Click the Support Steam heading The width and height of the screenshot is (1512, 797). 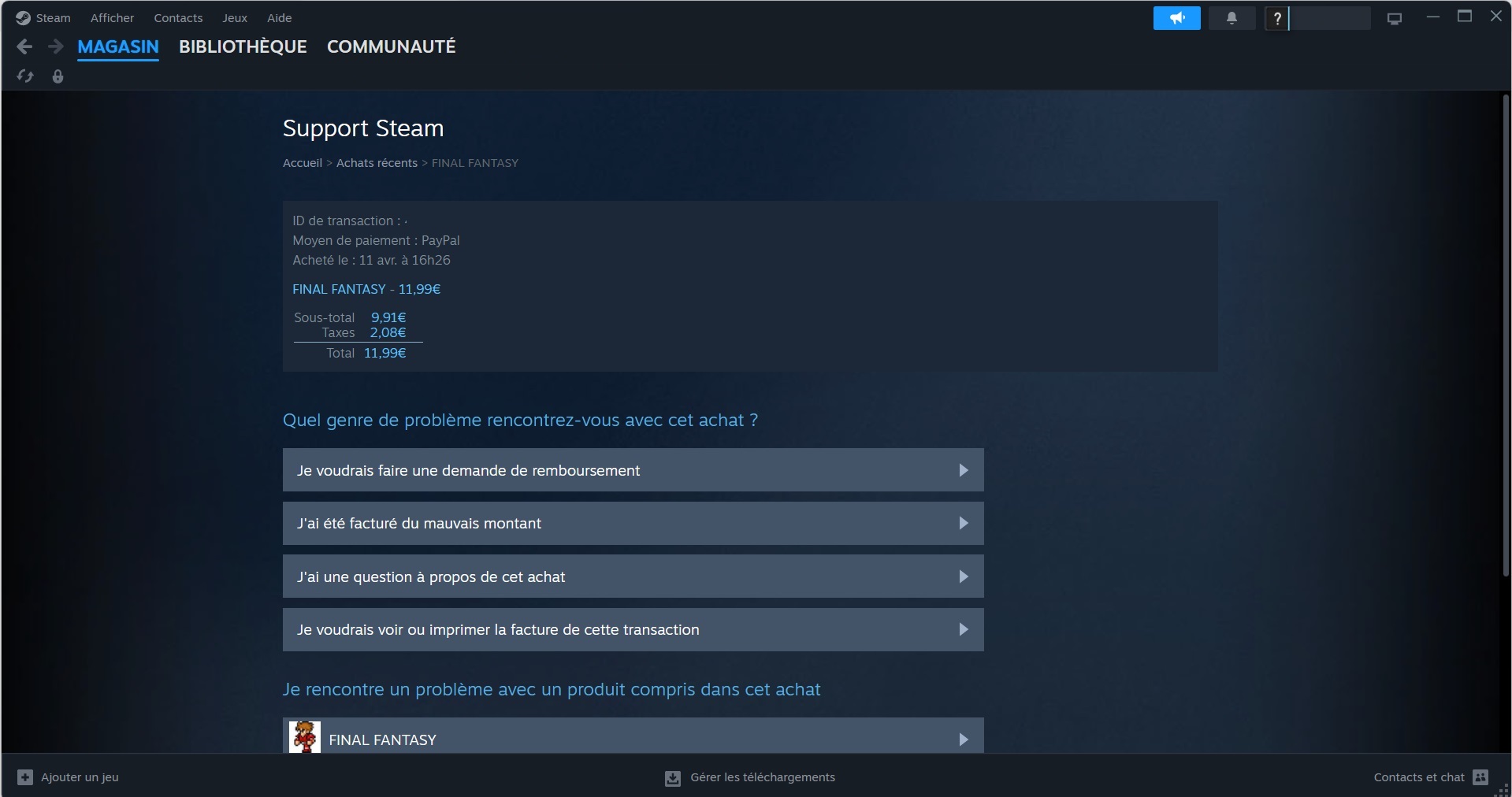click(363, 128)
